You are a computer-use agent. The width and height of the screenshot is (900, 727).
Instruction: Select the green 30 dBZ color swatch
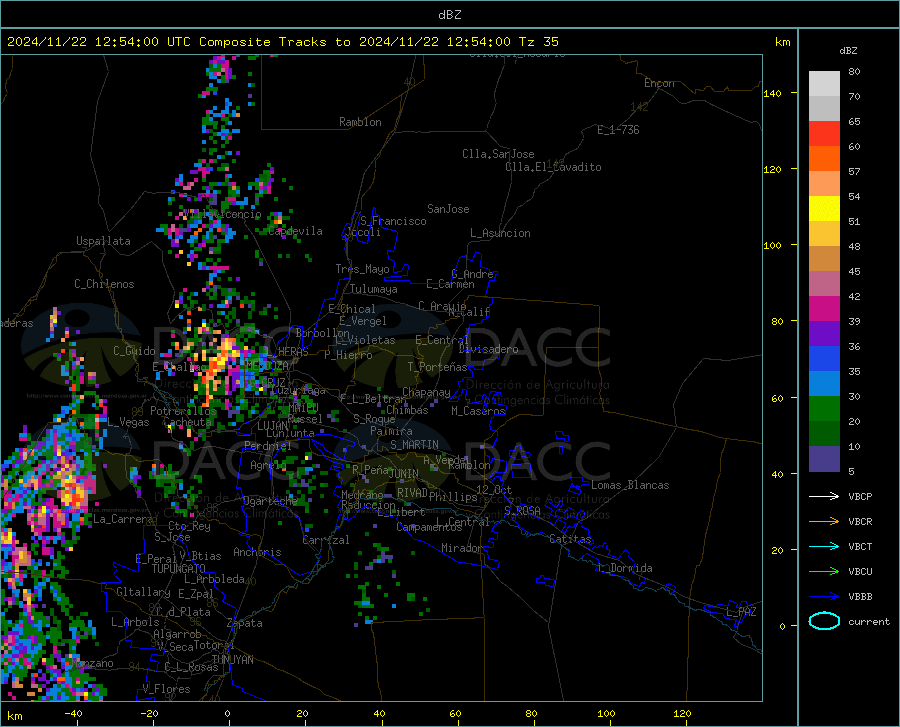(824, 409)
